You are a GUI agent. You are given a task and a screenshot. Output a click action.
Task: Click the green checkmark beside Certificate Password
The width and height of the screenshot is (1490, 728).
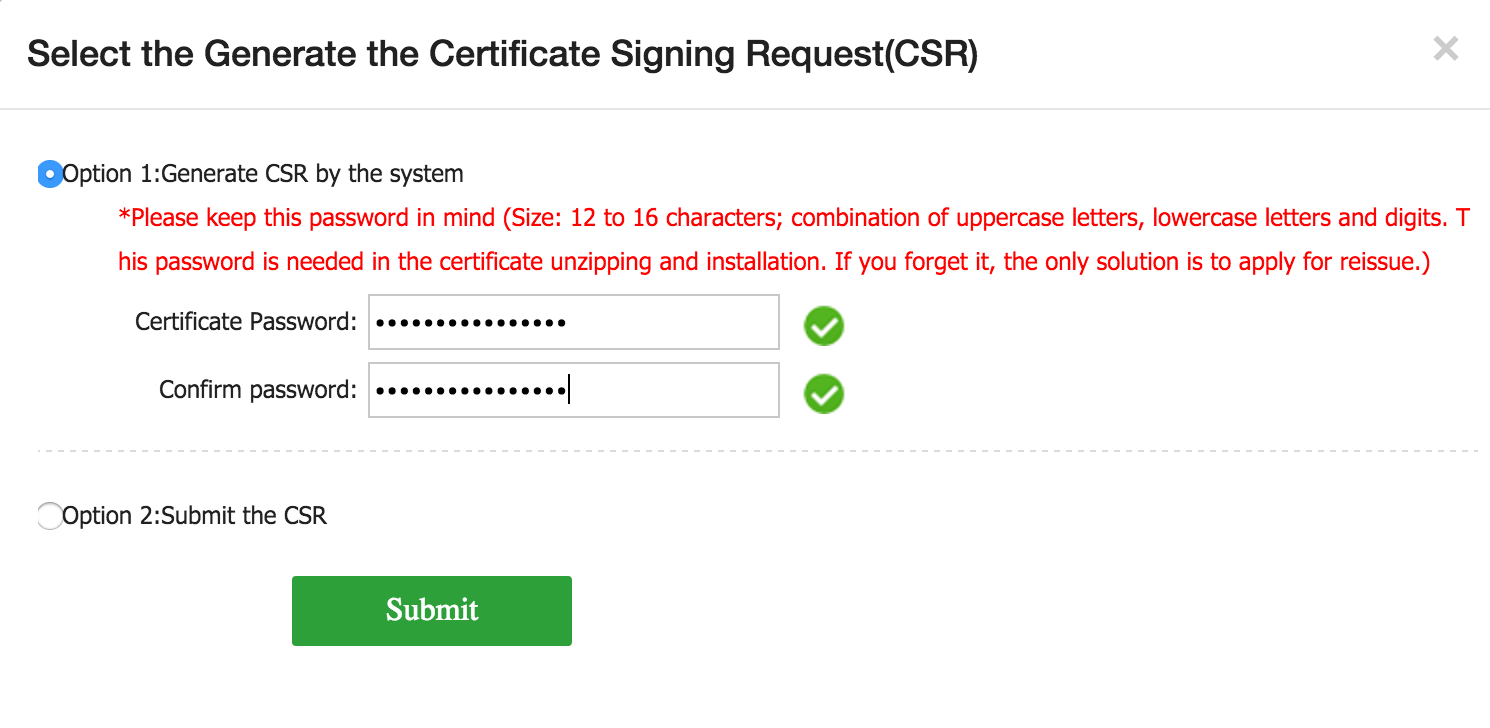[x=824, y=325]
